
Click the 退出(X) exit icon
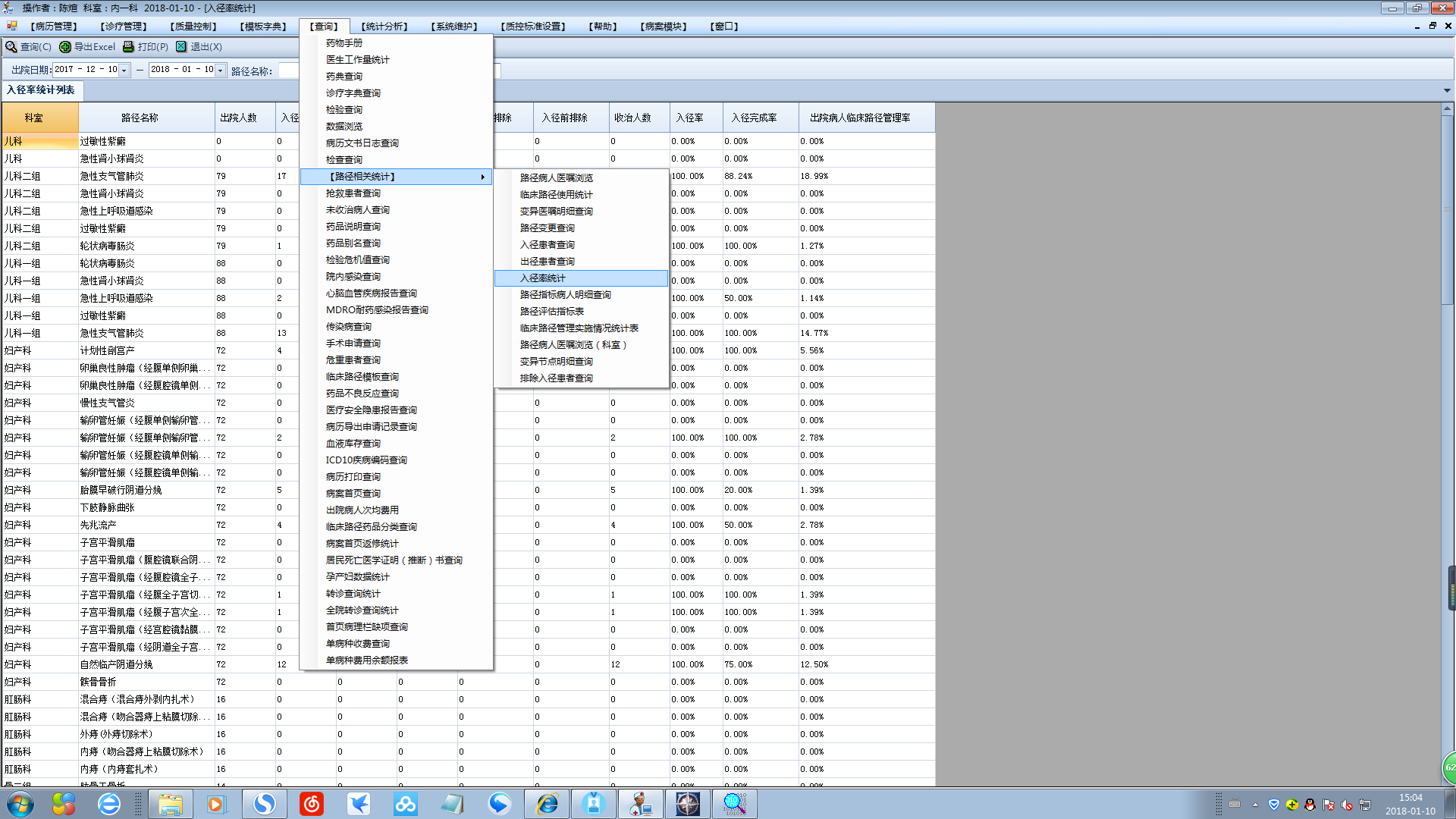click(x=181, y=47)
